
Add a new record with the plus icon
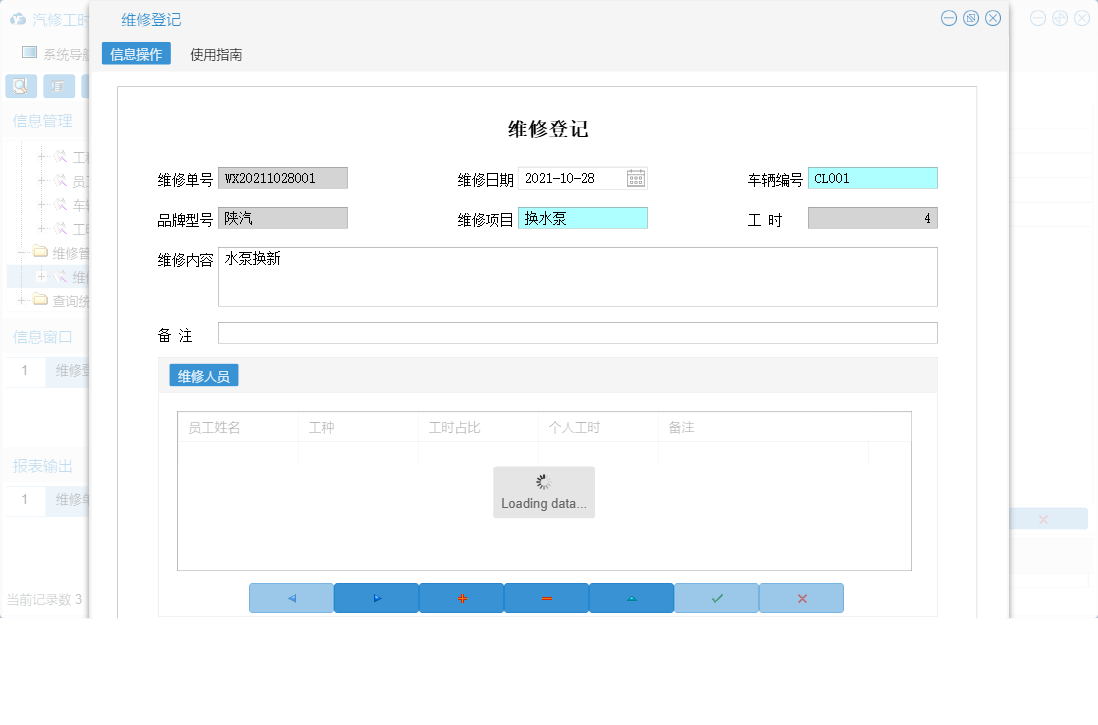(461, 597)
